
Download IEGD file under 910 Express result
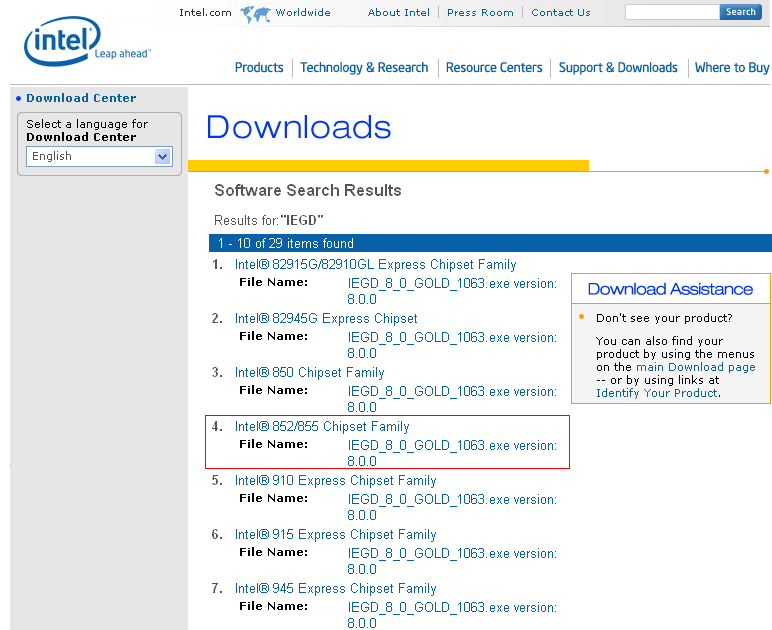coord(452,507)
